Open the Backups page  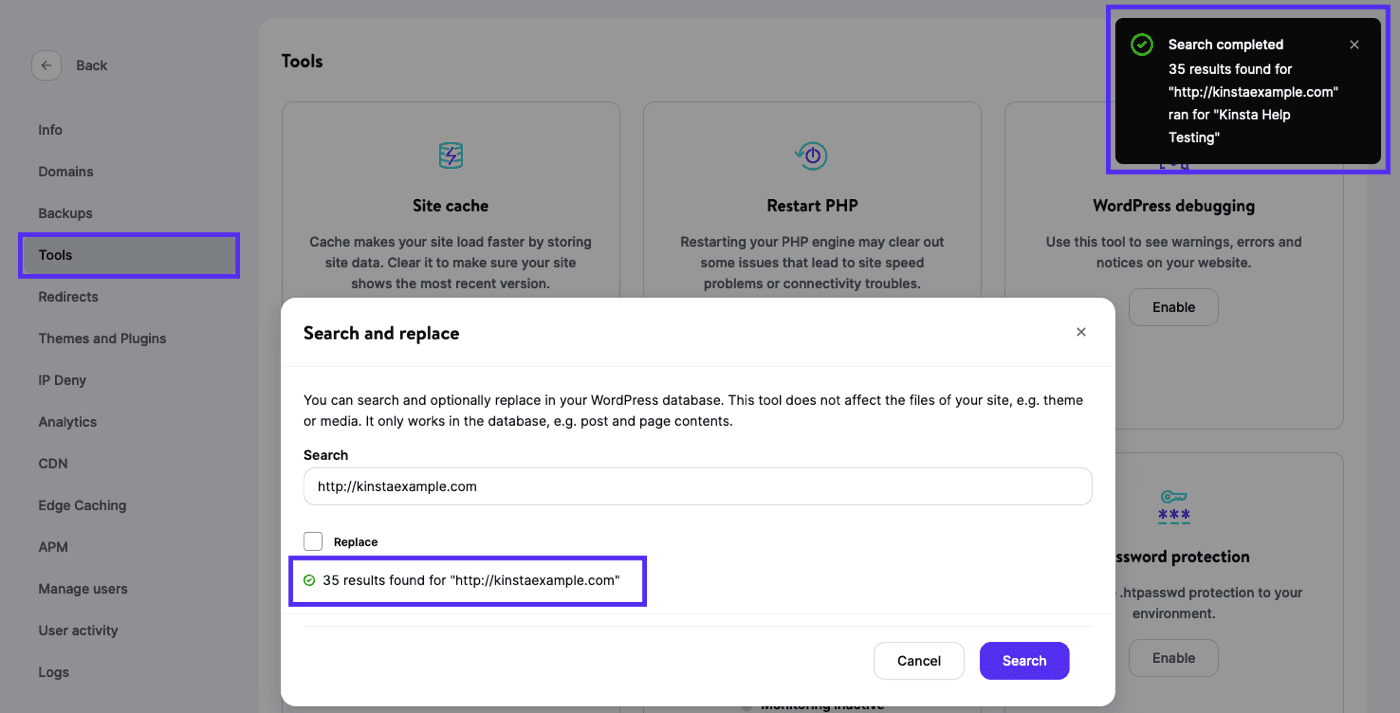point(65,213)
